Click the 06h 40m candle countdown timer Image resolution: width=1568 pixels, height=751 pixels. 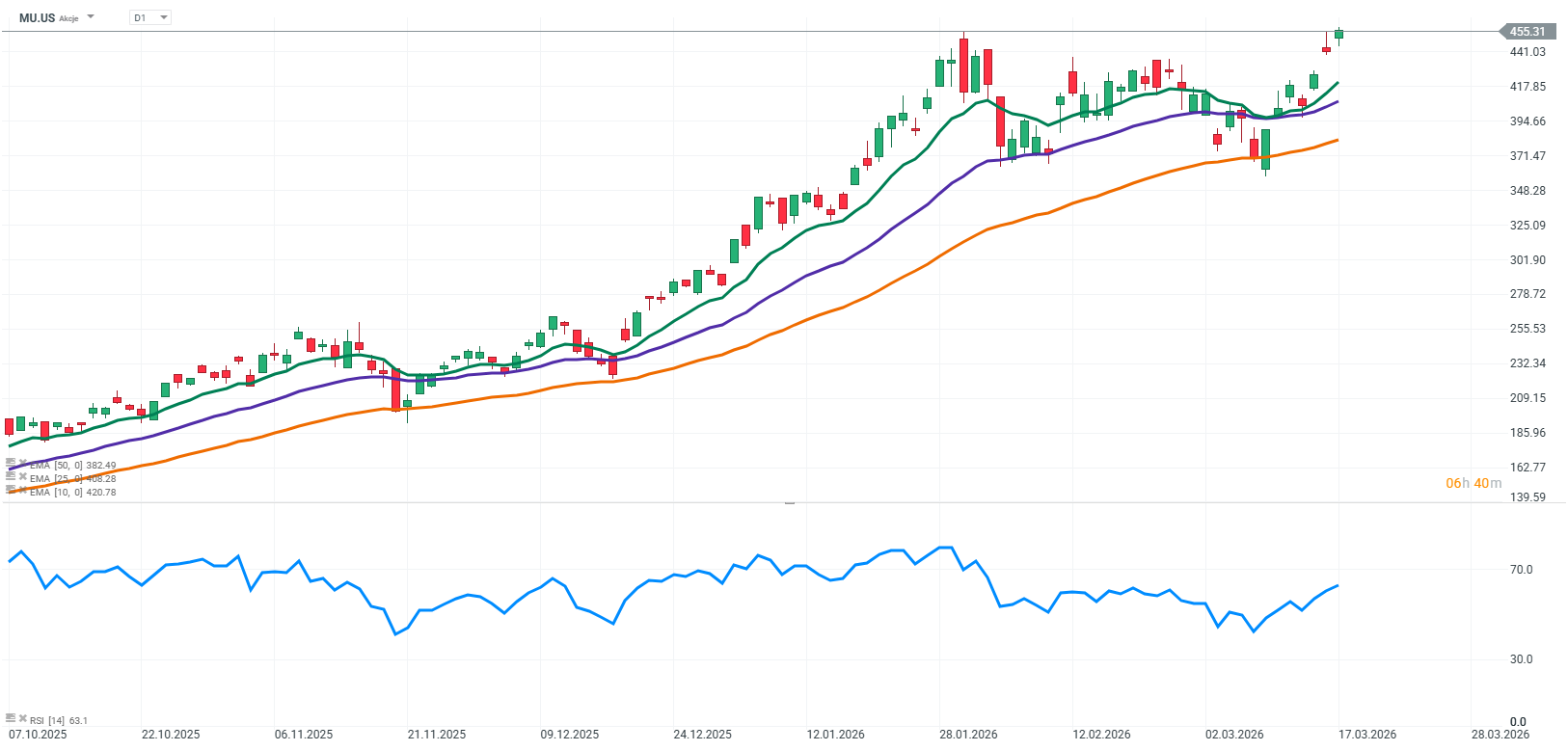click(x=1473, y=483)
